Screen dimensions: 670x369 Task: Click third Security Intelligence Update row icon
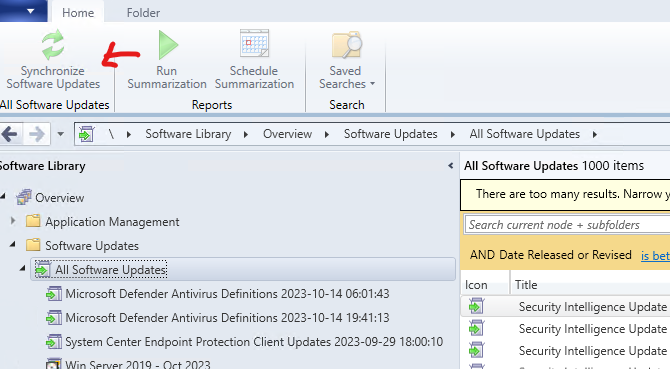[476, 350]
